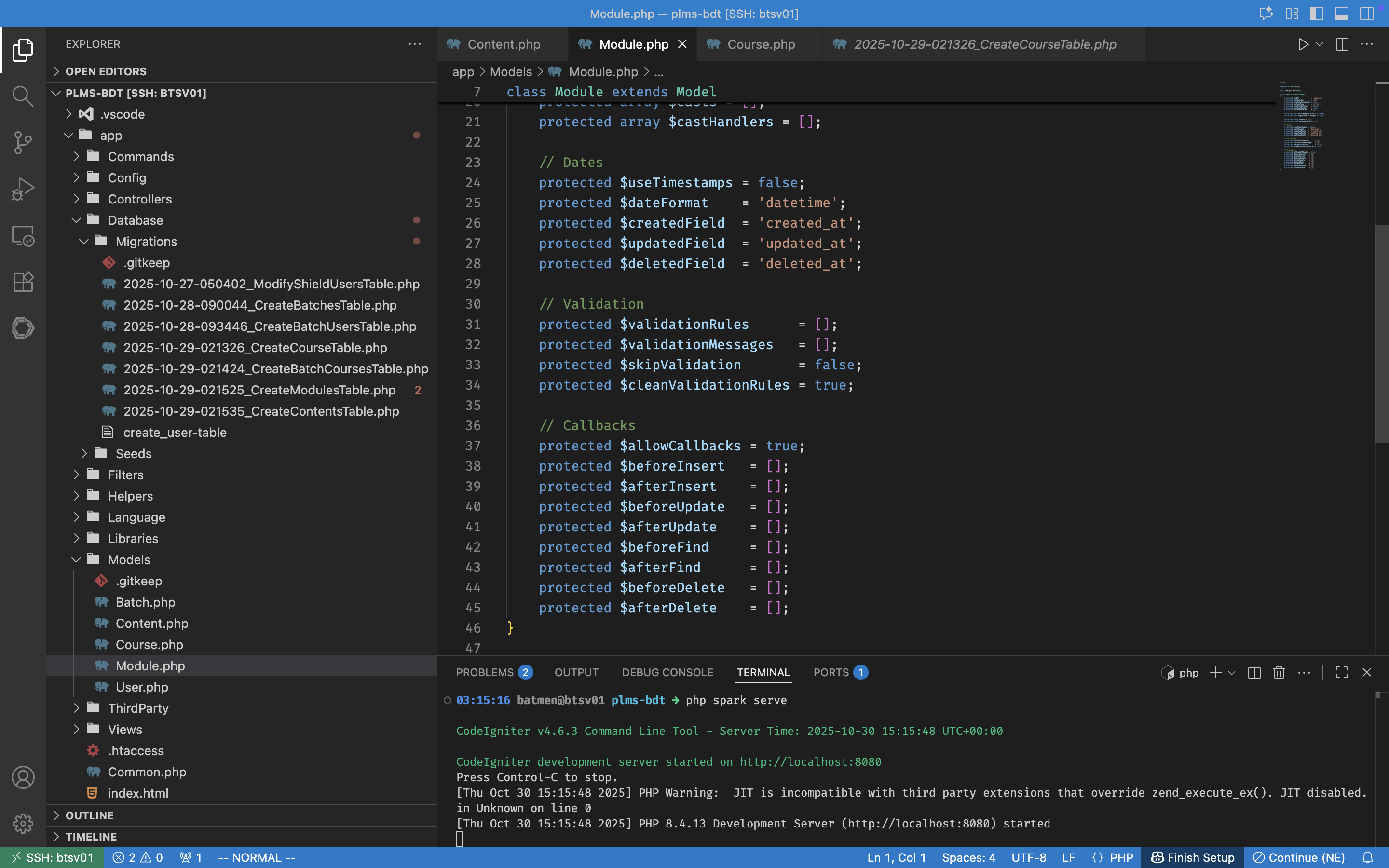Open the Search view in activity bar
This screenshot has height=868, width=1389.
[x=23, y=96]
